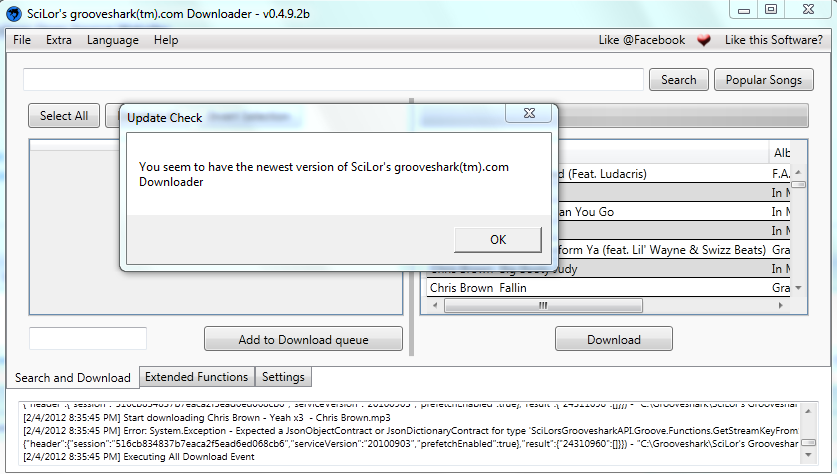Click the red heart icon
This screenshot has width=837, height=474.
[x=704, y=40]
